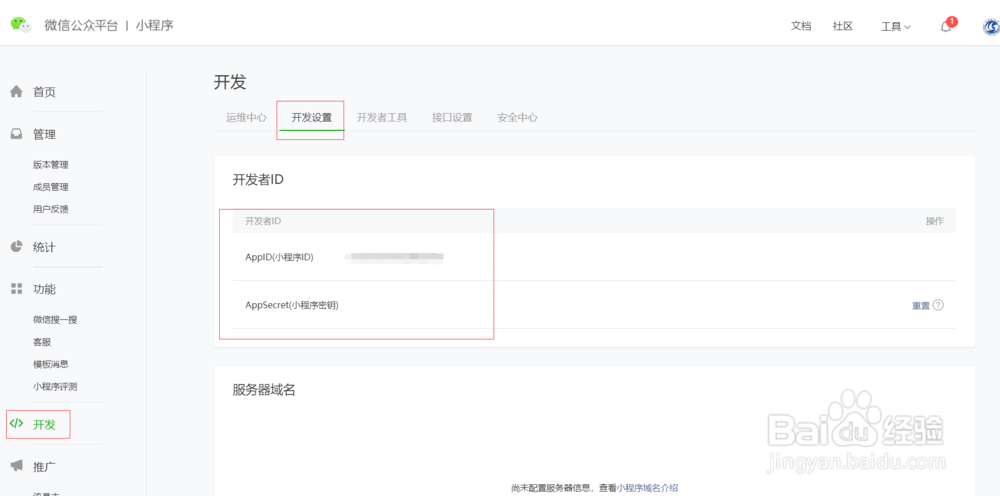1000x496 pixels.
Task: Expand the 工具 dropdown
Action: pos(896,27)
